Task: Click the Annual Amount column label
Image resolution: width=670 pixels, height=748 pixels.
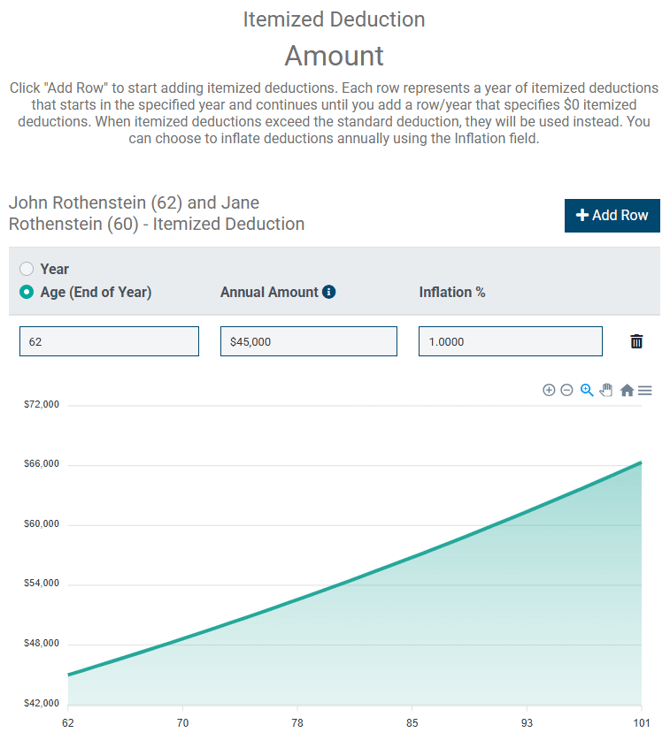Action: pyautogui.click(x=269, y=292)
